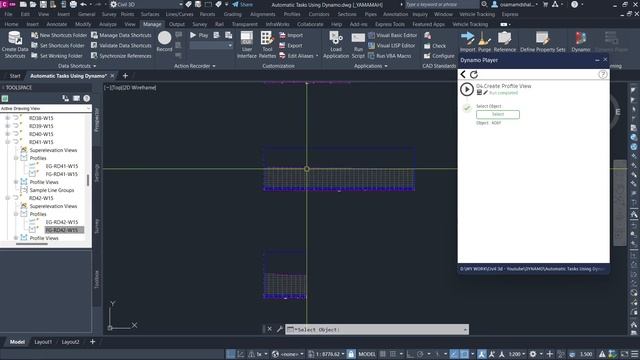This screenshot has width=640, height=360.
Task: Play the recorded action macro
Action: pos(199,35)
